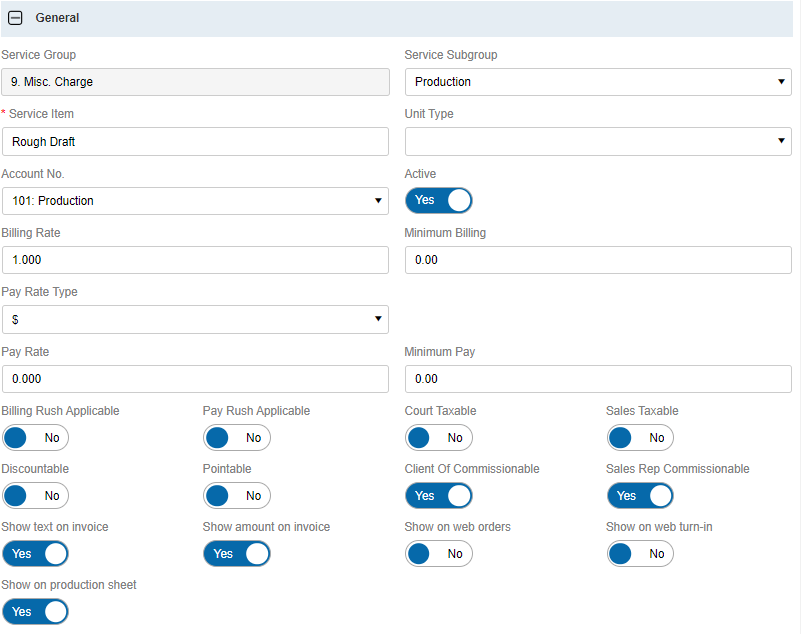This screenshot has height=634, width=801.
Task: Click the Minimum Pay input field
Action: (597, 379)
